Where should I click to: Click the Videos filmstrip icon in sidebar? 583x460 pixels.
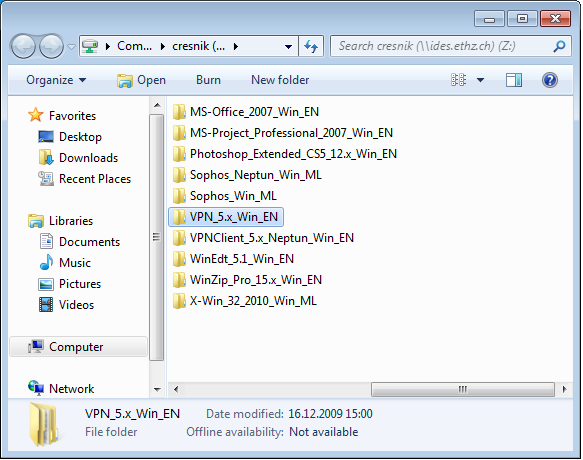46,305
